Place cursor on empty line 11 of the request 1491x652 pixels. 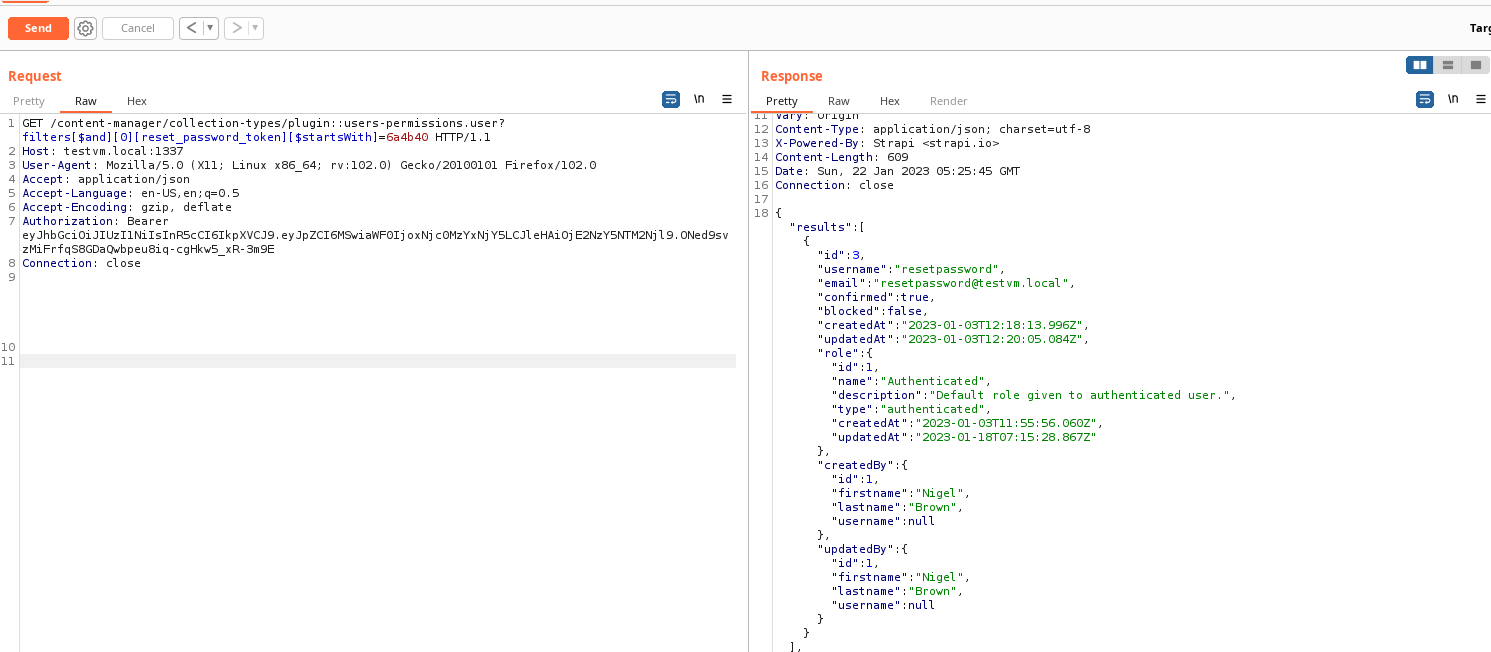pos(378,361)
